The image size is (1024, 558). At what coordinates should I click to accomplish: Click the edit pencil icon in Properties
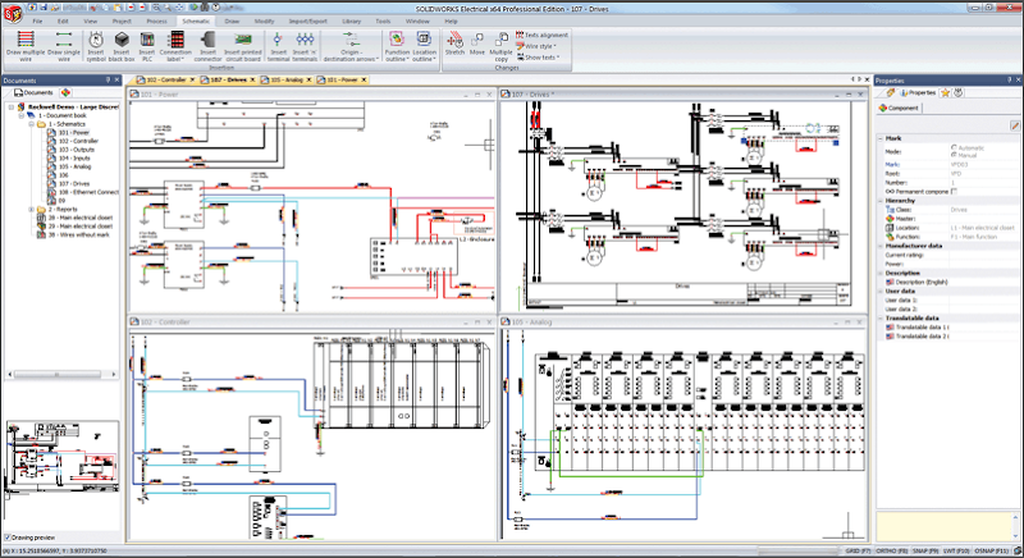(x=1016, y=124)
